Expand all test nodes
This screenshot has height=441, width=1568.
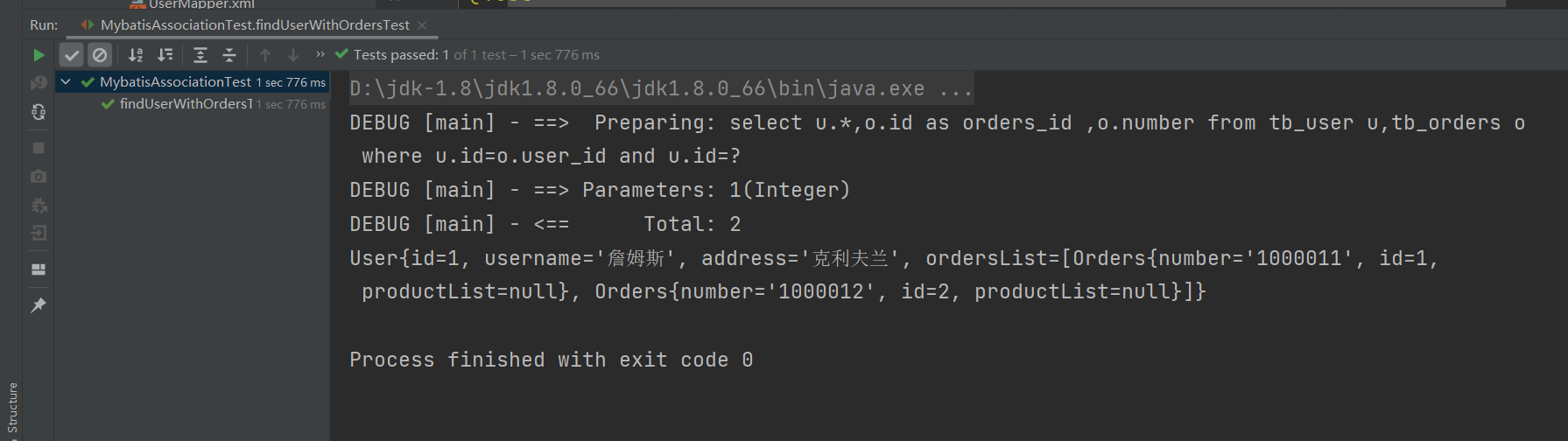200,55
